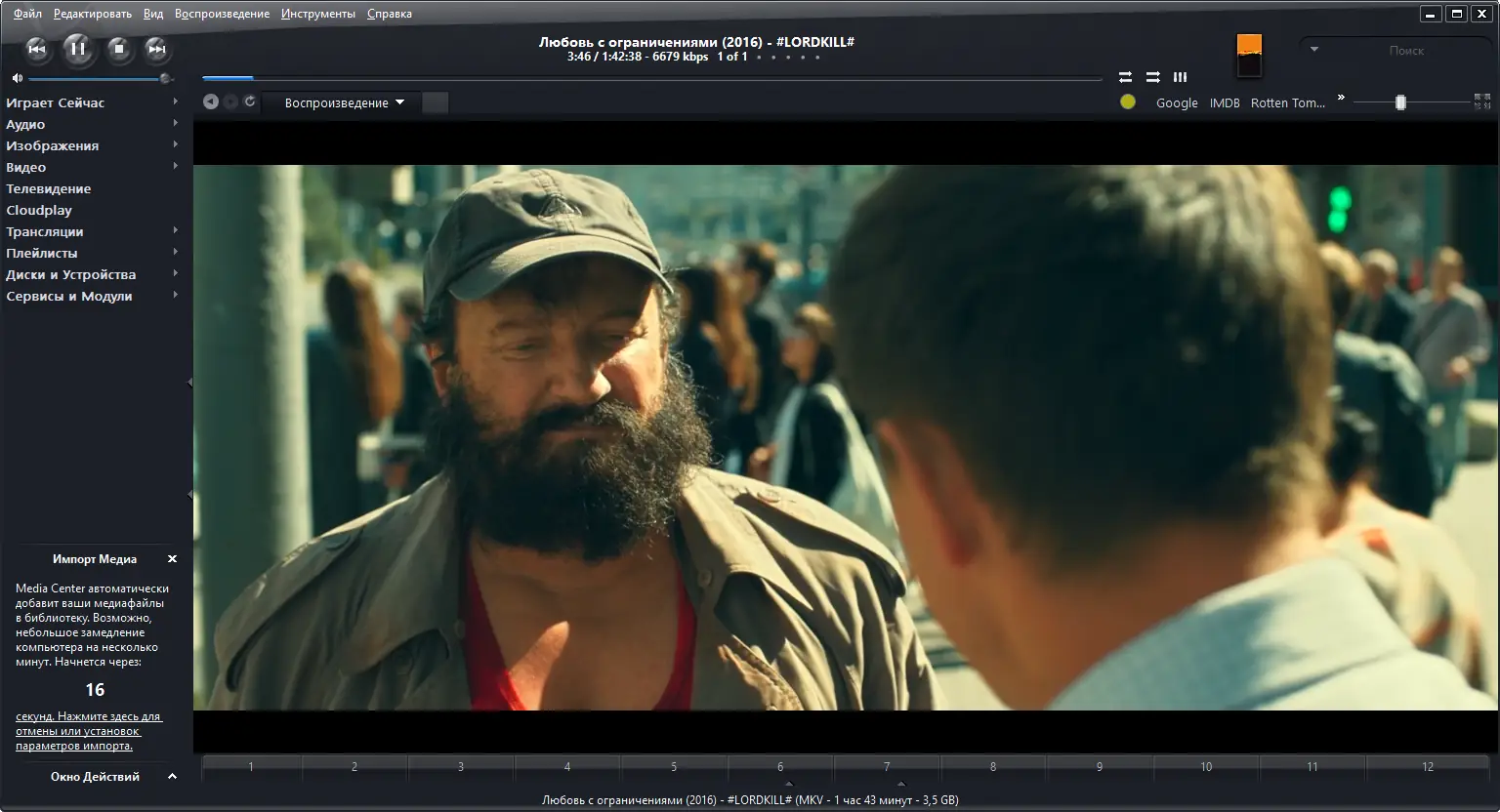Click in the Поиск search field

[x=1405, y=50]
